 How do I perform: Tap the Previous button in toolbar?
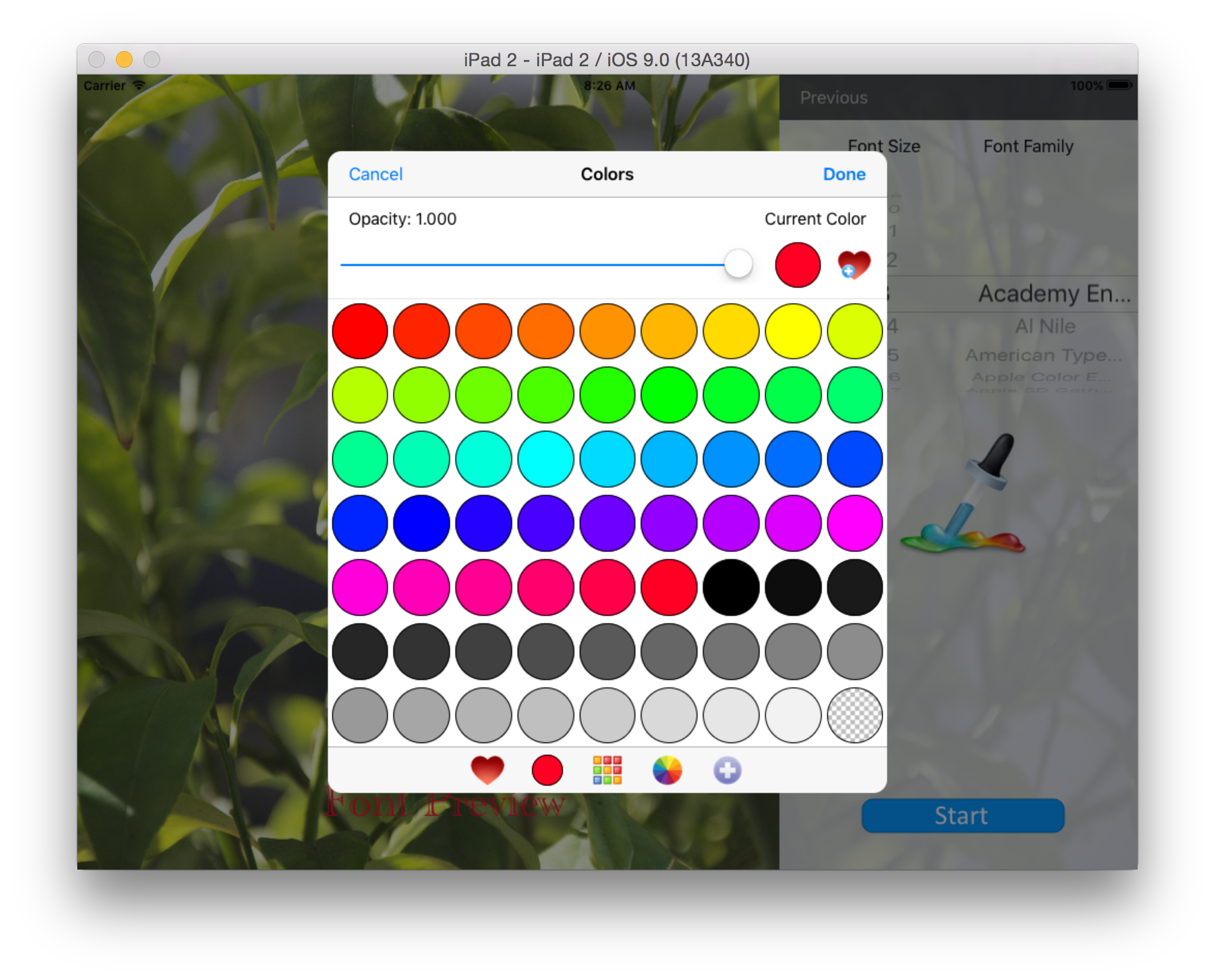pyautogui.click(x=834, y=98)
